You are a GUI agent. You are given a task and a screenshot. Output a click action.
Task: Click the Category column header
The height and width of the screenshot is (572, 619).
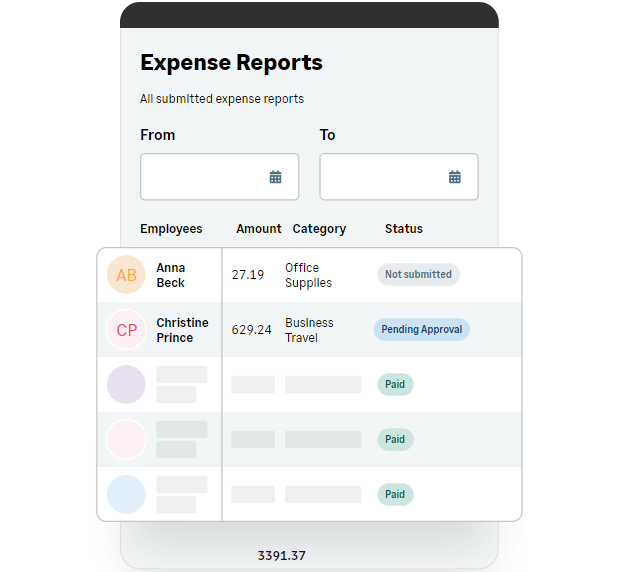tap(319, 229)
